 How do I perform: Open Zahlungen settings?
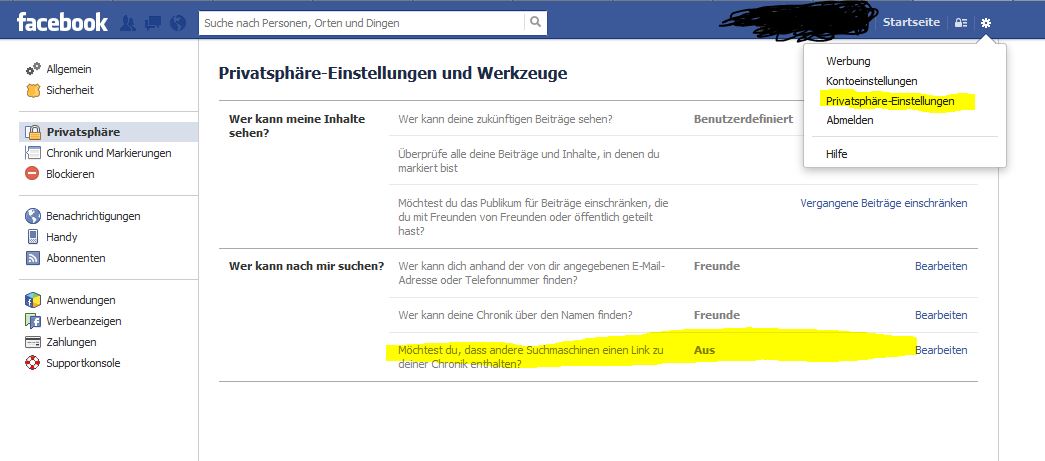tap(71, 342)
